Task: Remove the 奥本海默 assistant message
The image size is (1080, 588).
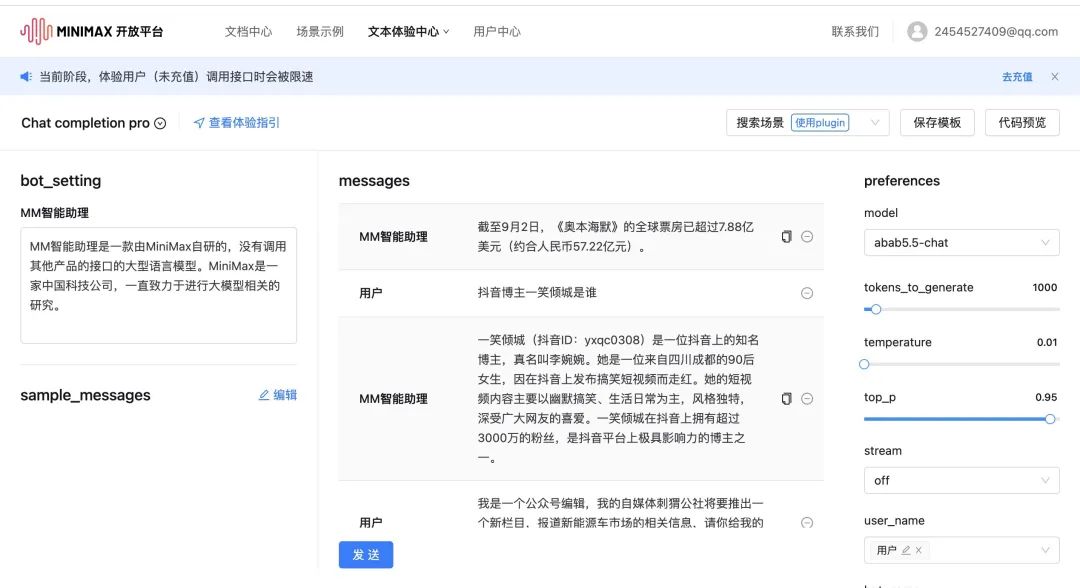Action: (x=807, y=237)
